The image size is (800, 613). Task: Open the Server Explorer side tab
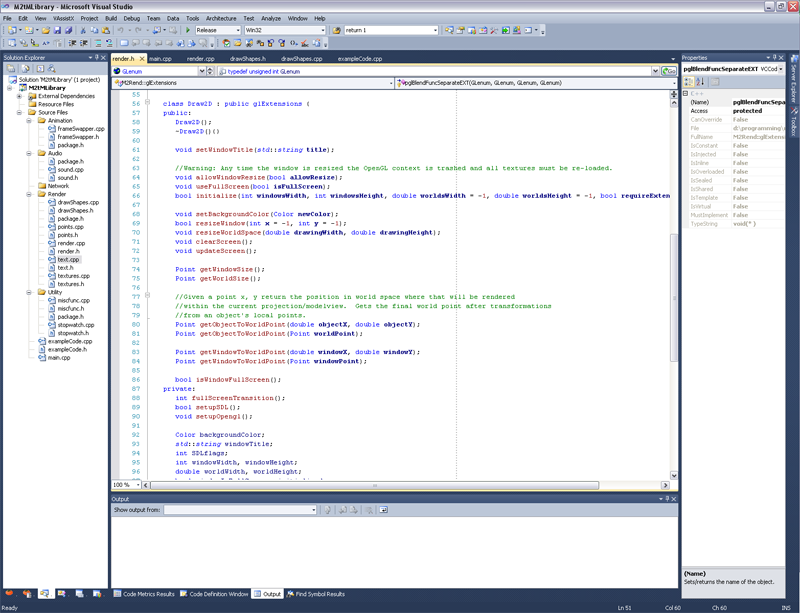click(793, 81)
